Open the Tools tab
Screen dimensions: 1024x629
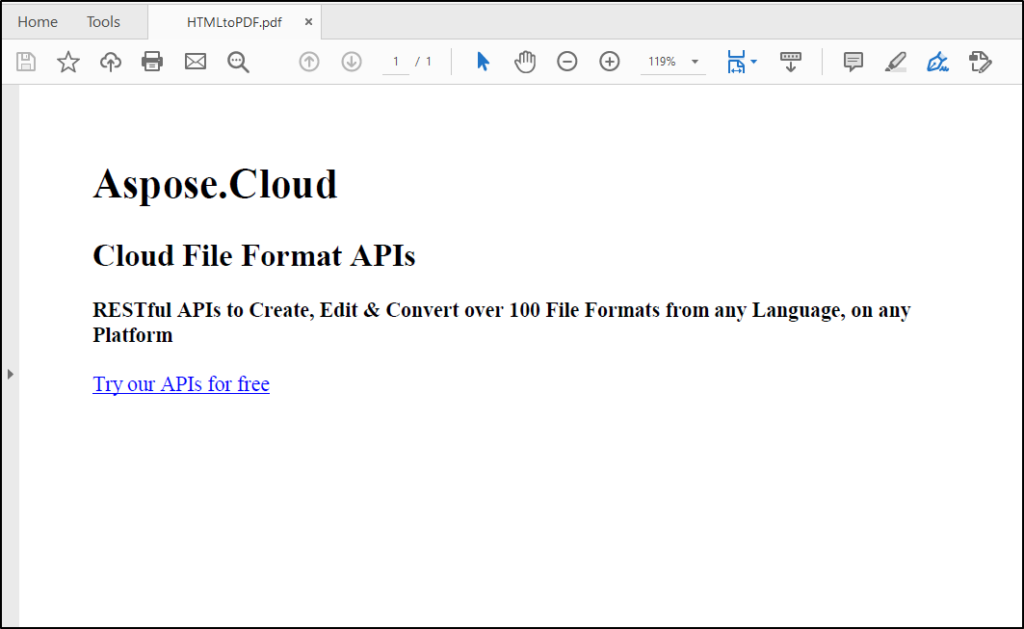103,22
